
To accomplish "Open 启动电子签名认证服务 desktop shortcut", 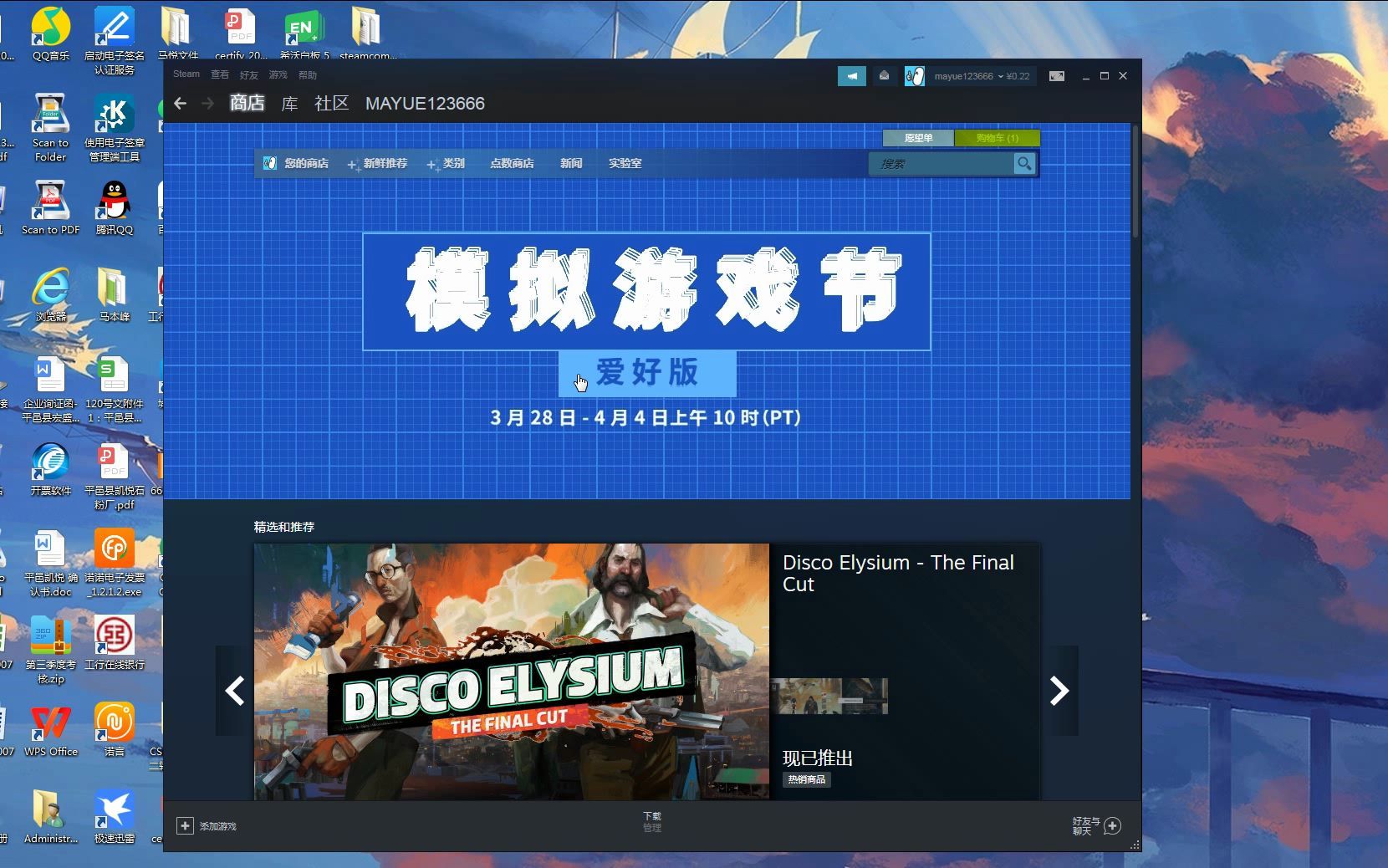I will tap(115, 40).
